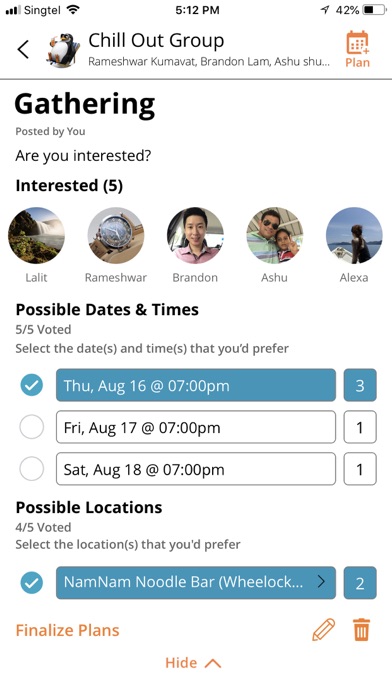Choose the Fri, Aug 17 @ 07:00pm bar
This screenshot has width=392, height=696.
pyautogui.click(x=196, y=427)
